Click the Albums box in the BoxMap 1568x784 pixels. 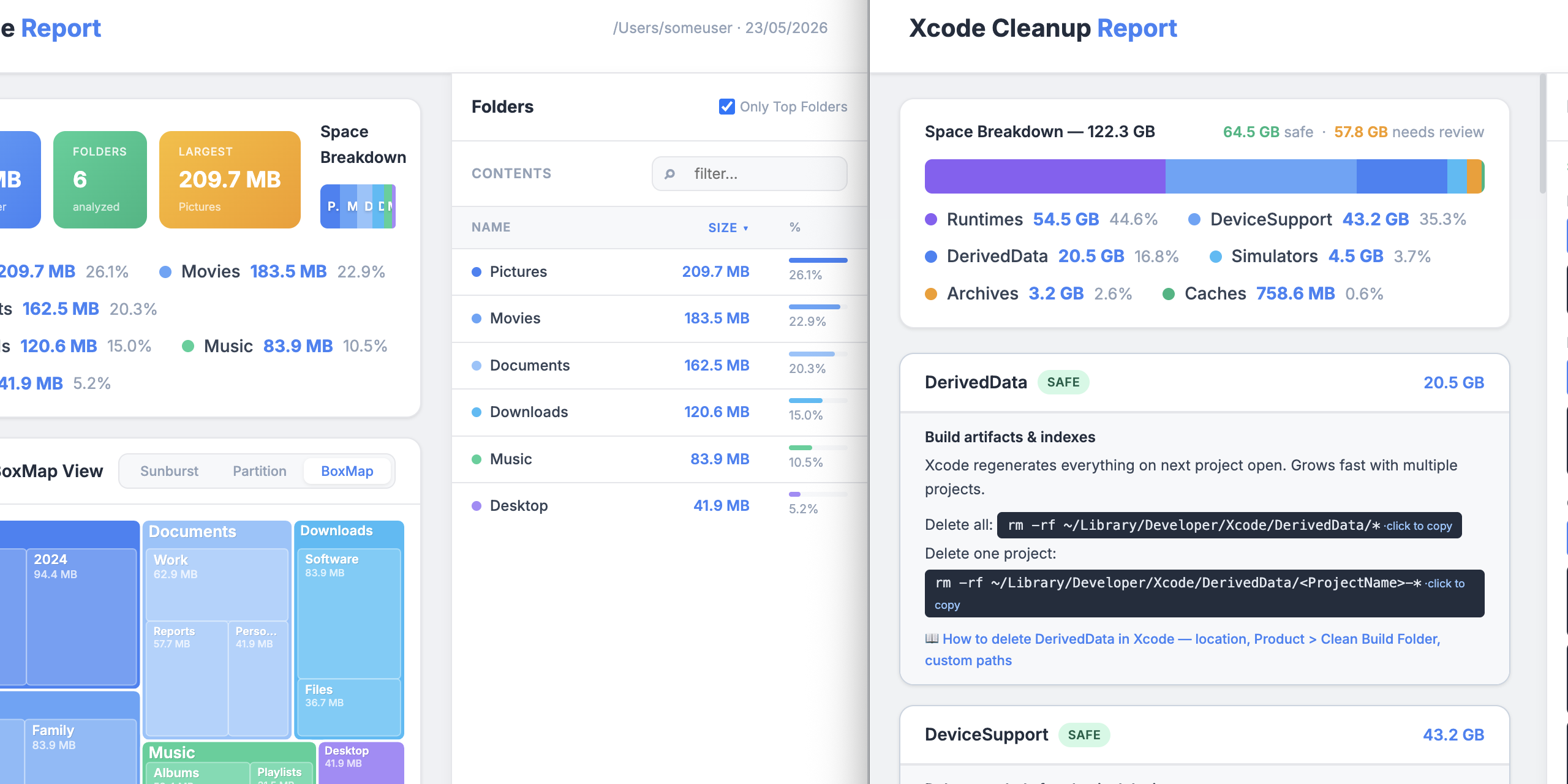[197, 774]
